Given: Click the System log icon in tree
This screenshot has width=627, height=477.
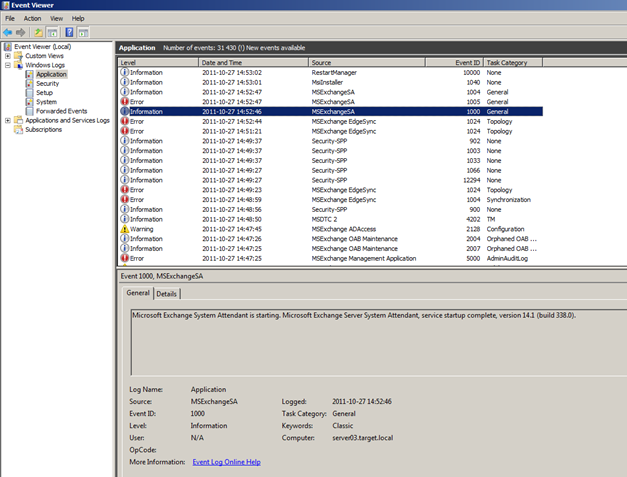Looking at the screenshot, I should click(29, 102).
